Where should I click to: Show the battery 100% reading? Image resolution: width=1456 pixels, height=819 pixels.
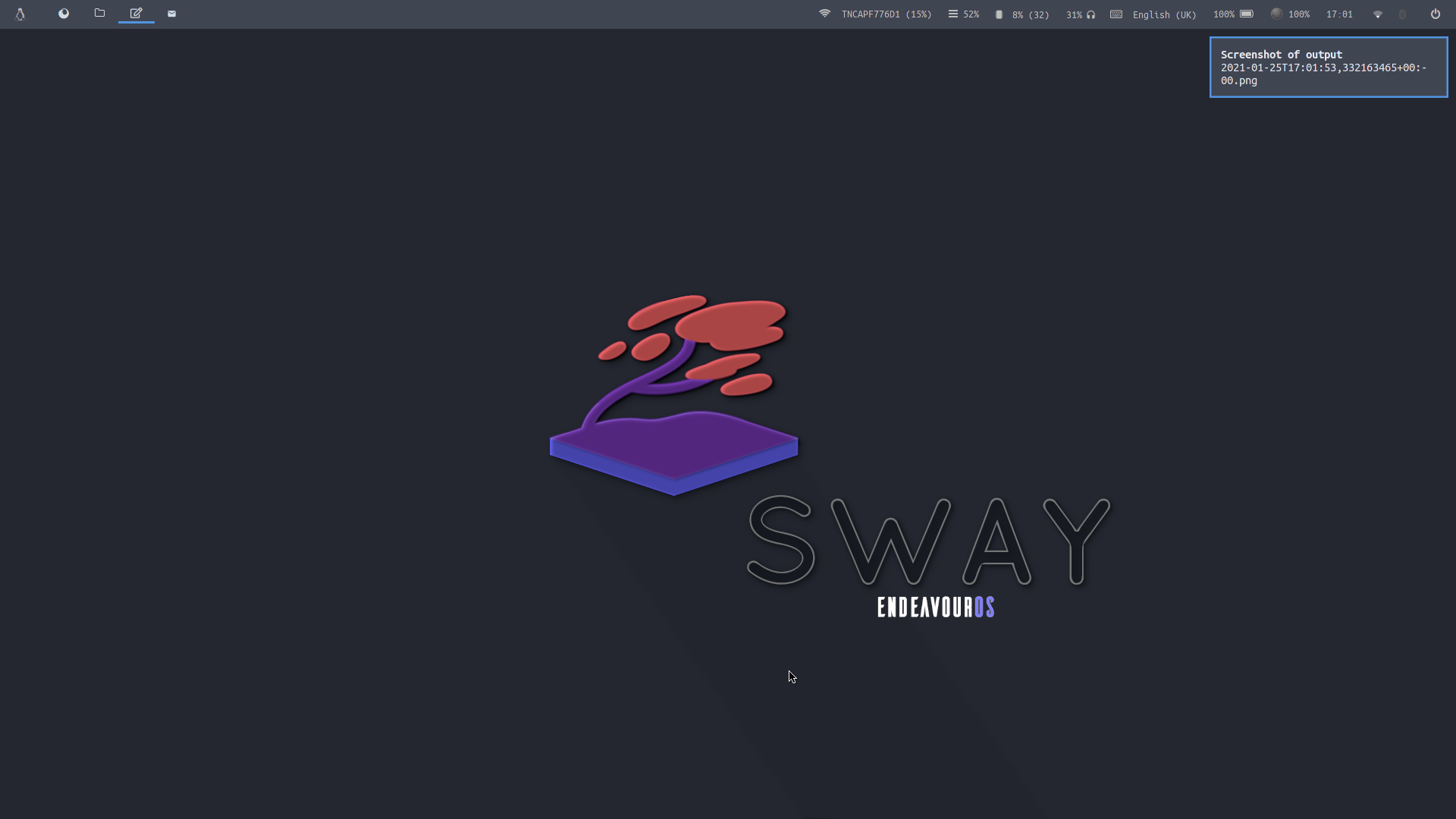point(1223,14)
